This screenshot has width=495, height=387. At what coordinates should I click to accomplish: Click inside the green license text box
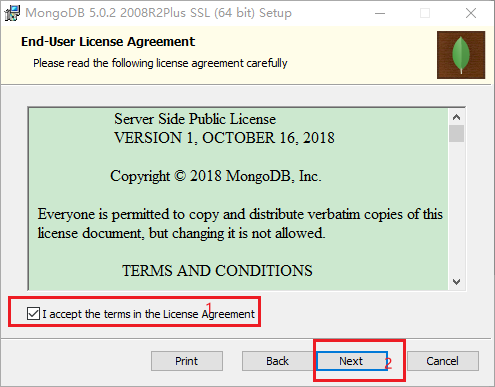[x=238, y=199]
